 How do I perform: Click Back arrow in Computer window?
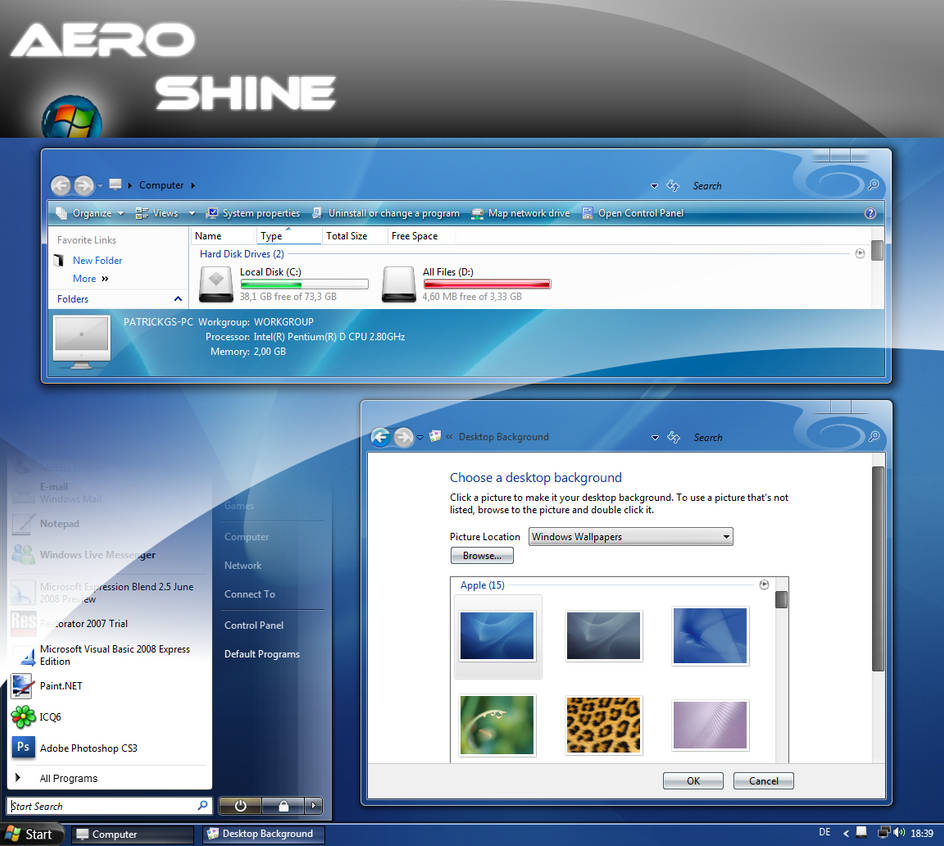click(60, 185)
